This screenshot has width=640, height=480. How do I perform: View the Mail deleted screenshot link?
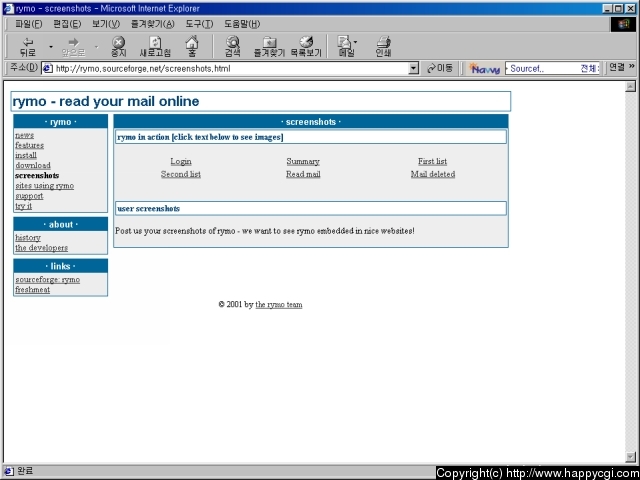pos(433,174)
